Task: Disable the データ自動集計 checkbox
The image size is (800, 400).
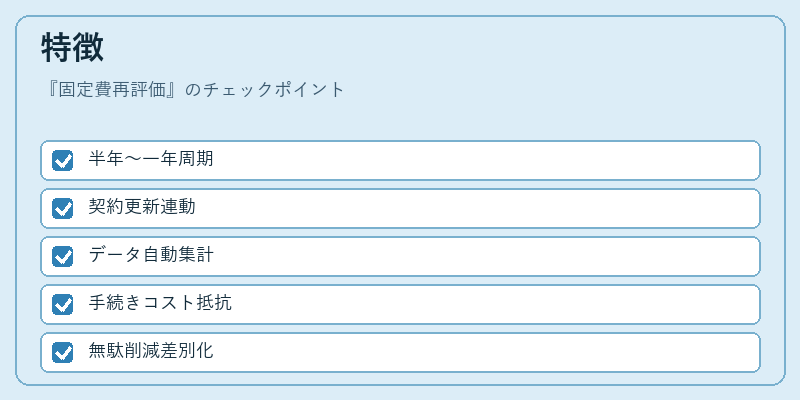Action: pos(62,256)
